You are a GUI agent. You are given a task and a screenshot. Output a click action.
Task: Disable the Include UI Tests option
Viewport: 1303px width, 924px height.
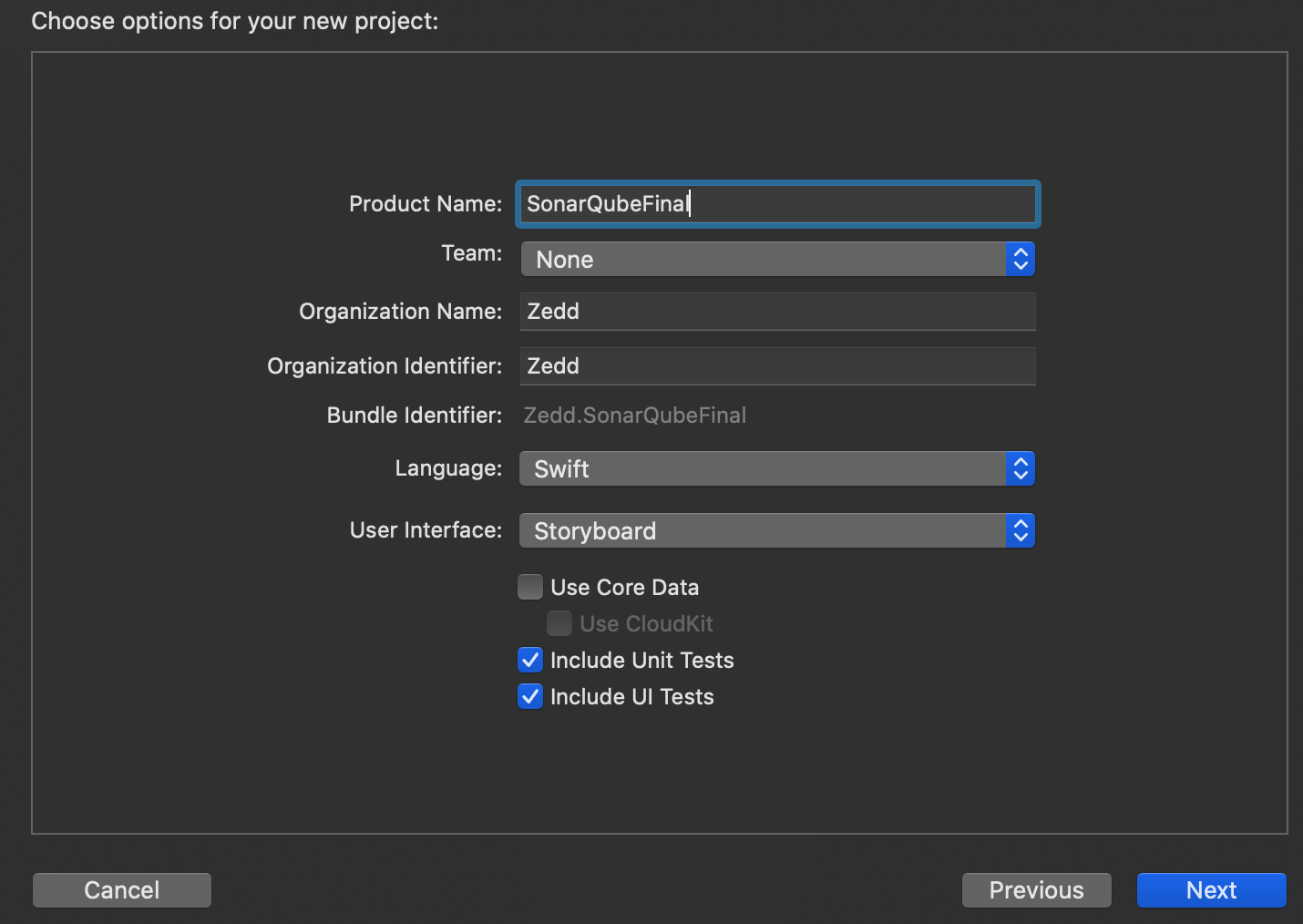pyautogui.click(x=530, y=696)
